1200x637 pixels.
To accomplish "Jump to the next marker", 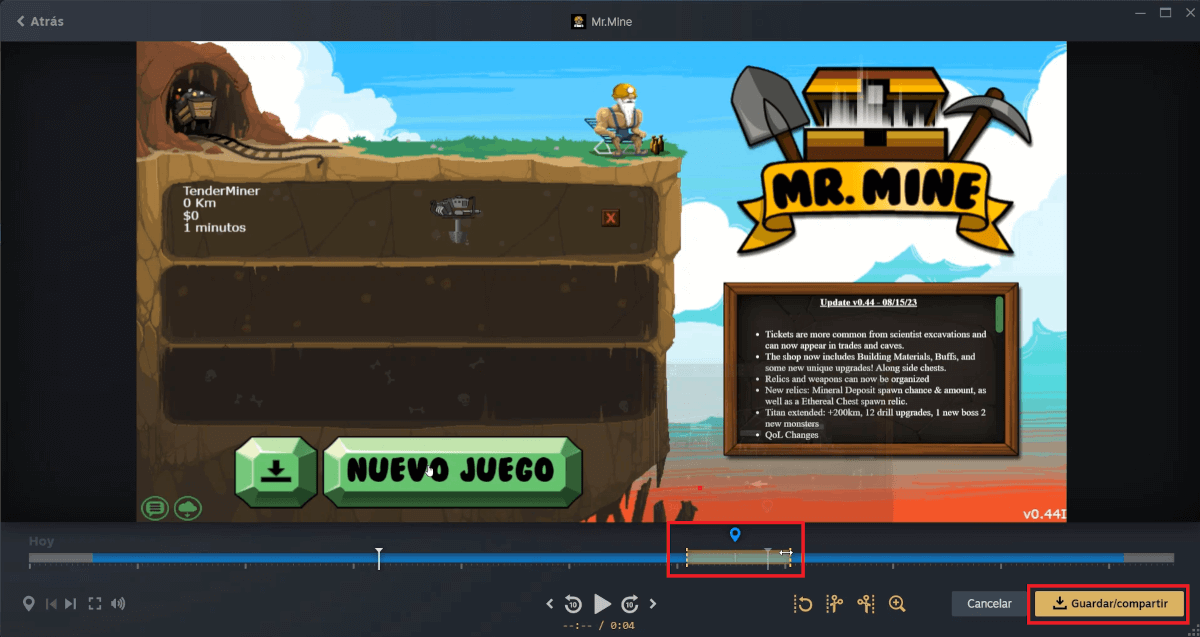I will 70,603.
